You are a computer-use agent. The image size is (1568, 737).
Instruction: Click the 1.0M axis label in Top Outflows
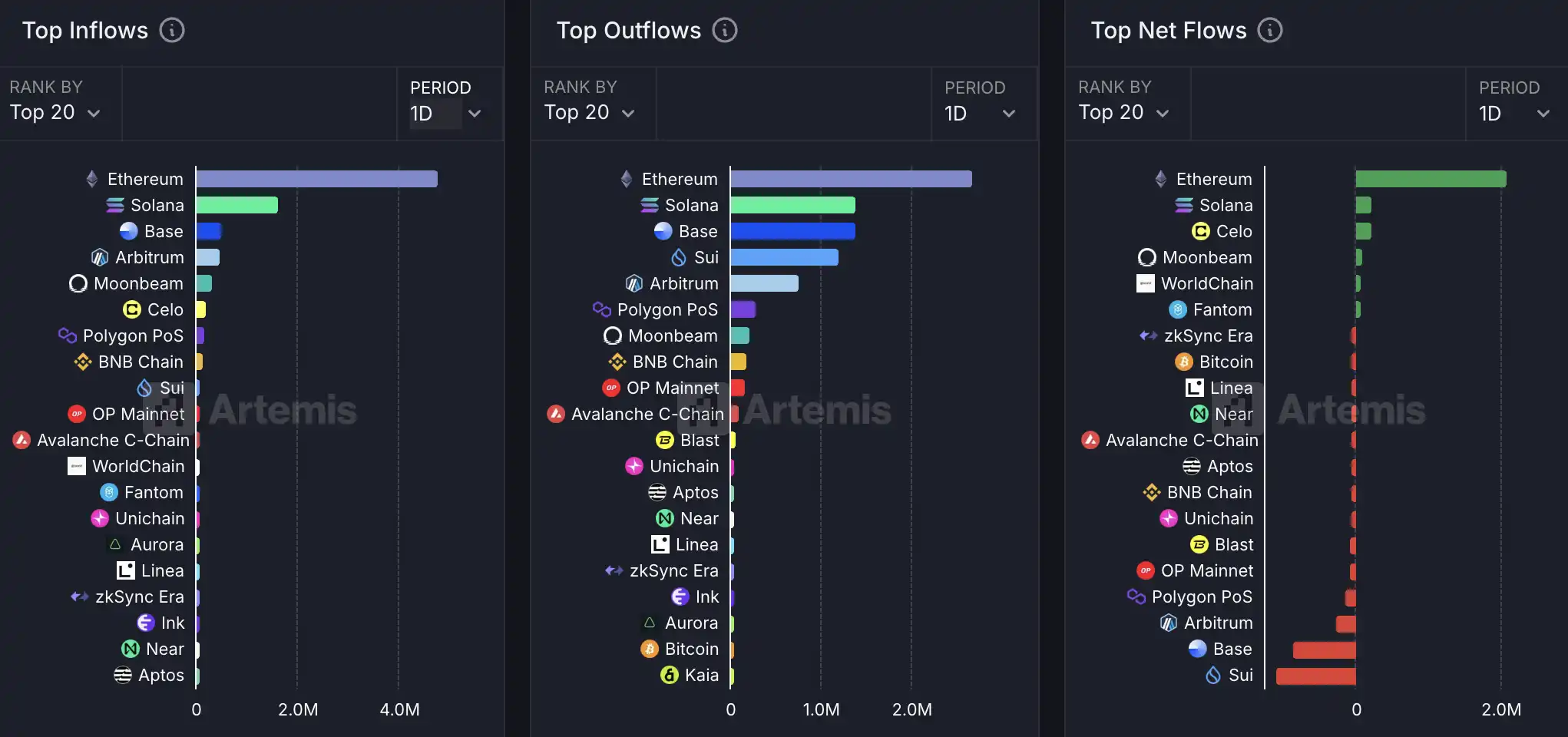click(821, 709)
